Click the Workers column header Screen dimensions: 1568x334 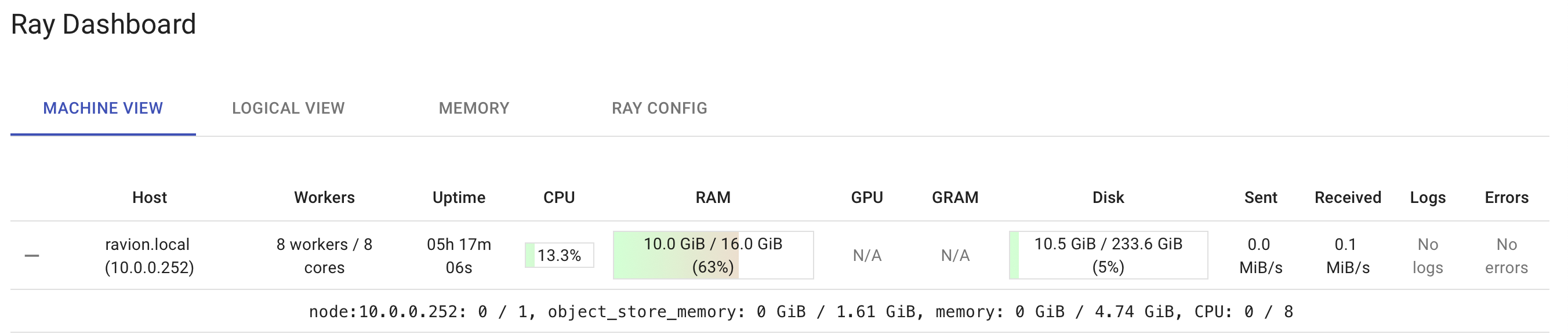(x=324, y=197)
